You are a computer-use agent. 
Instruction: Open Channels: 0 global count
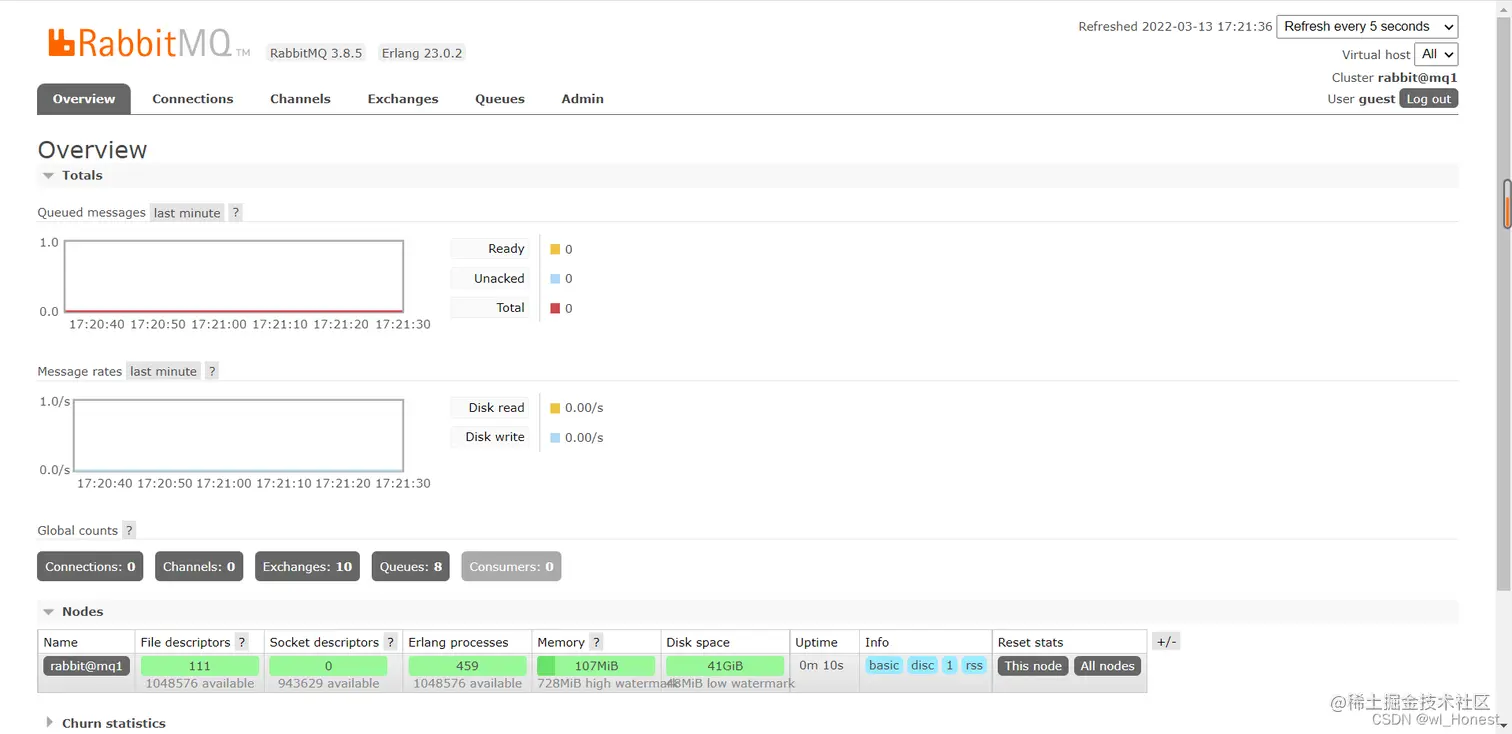click(199, 566)
